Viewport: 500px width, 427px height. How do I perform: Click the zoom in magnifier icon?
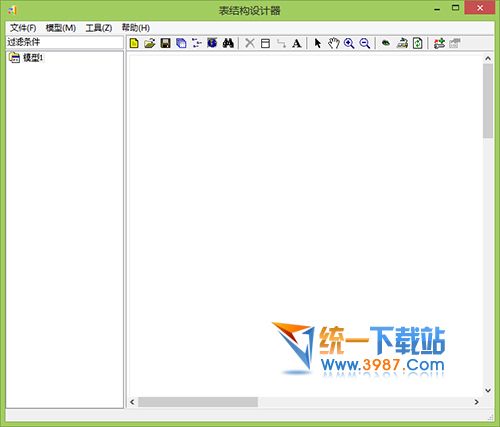point(349,43)
